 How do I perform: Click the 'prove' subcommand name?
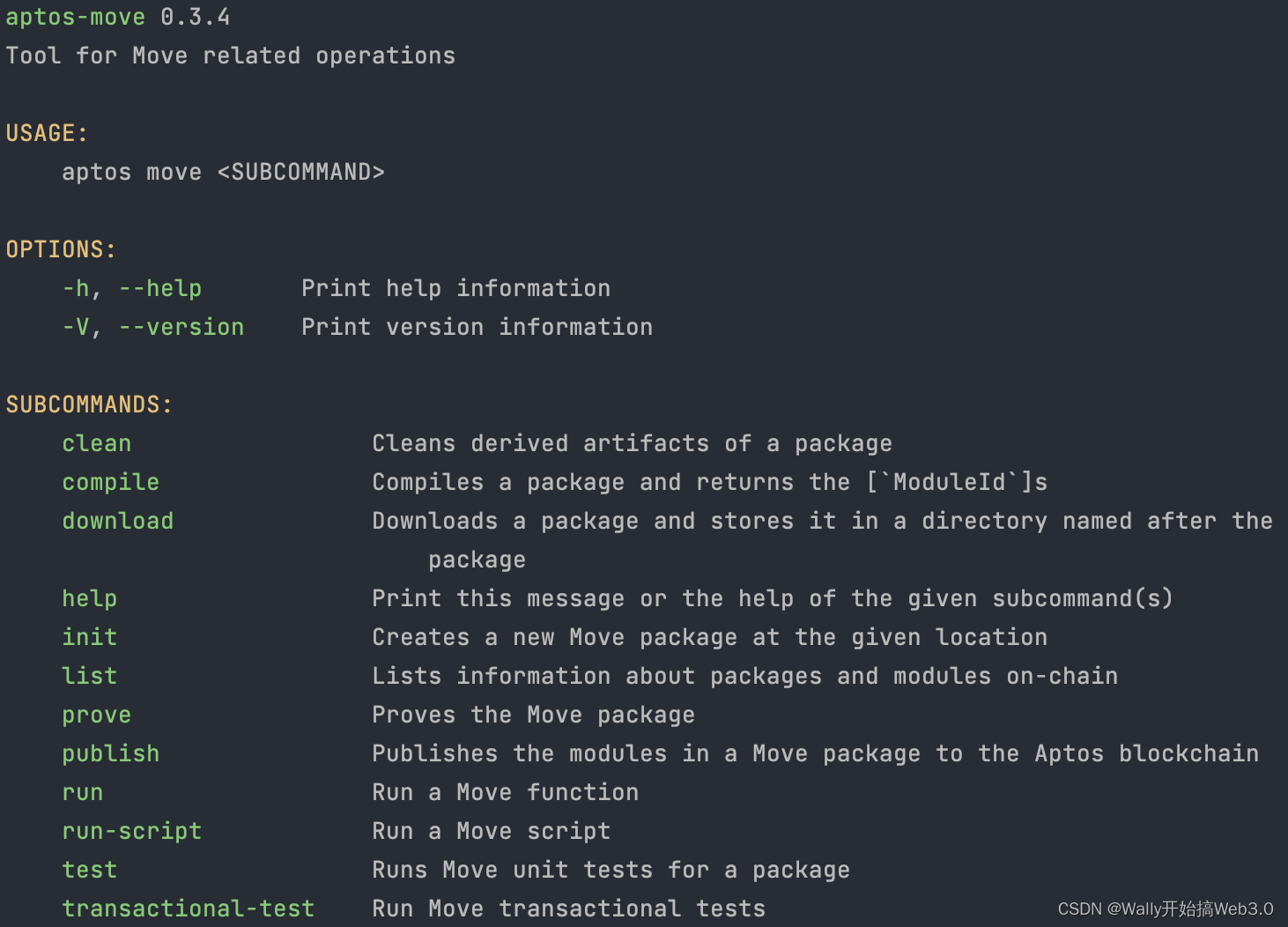tap(97, 716)
